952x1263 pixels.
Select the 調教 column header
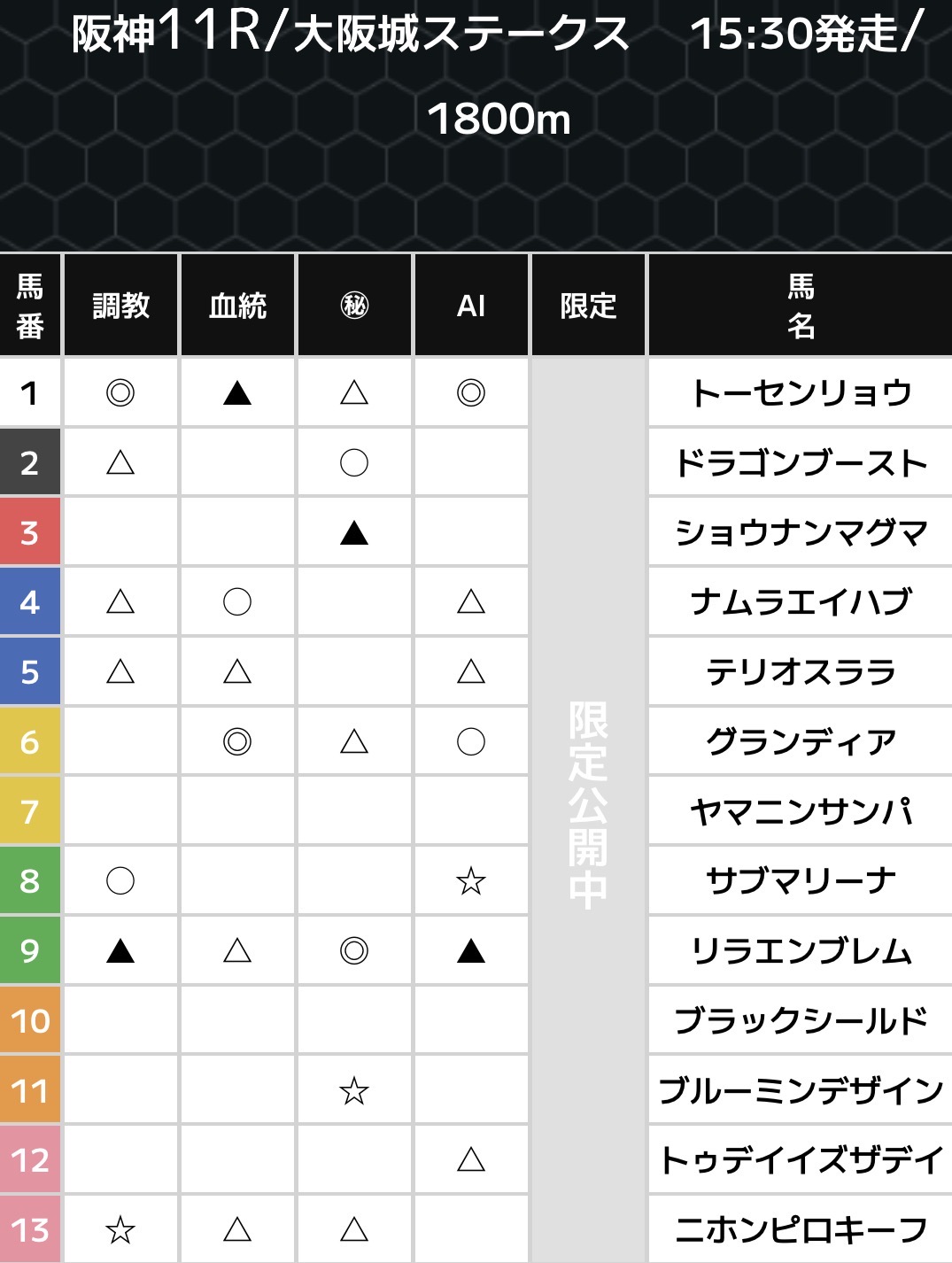point(121,306)
